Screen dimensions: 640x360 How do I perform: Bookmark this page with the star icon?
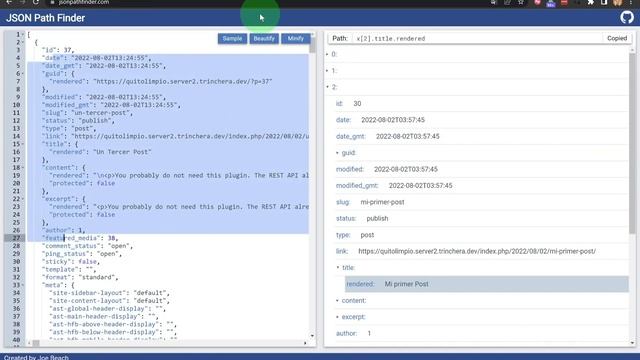pos(521,2)
